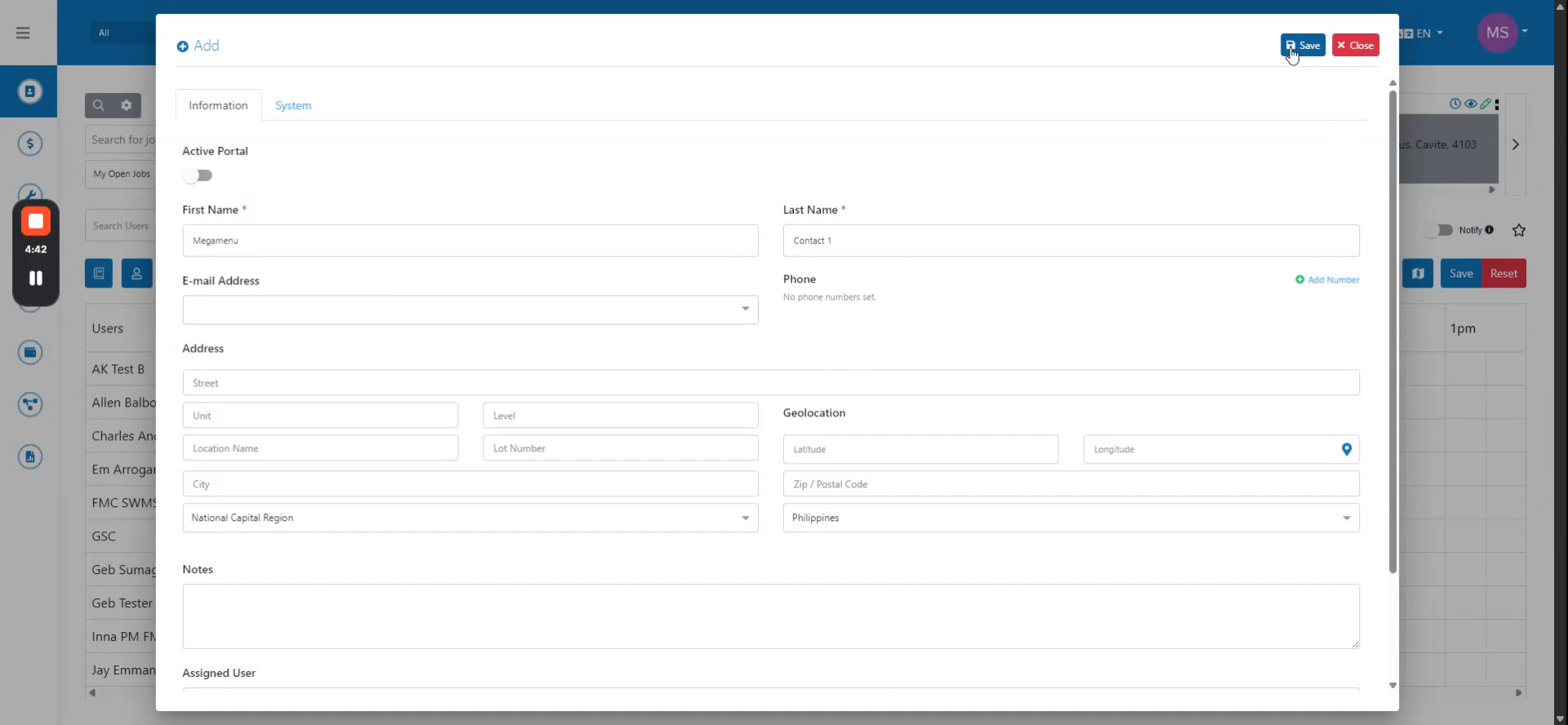Click the Unit field
The width and height of the screenshot is (1568, 725).
(x=320, y=416)
